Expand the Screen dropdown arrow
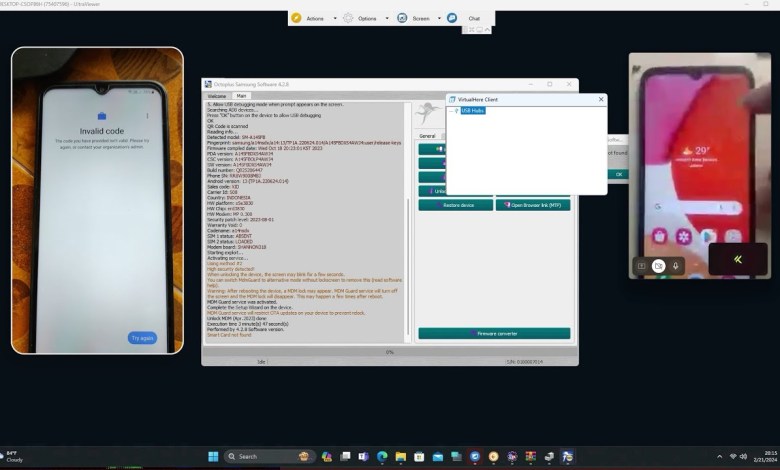780x470 pixels. click(x=439, y=18)
